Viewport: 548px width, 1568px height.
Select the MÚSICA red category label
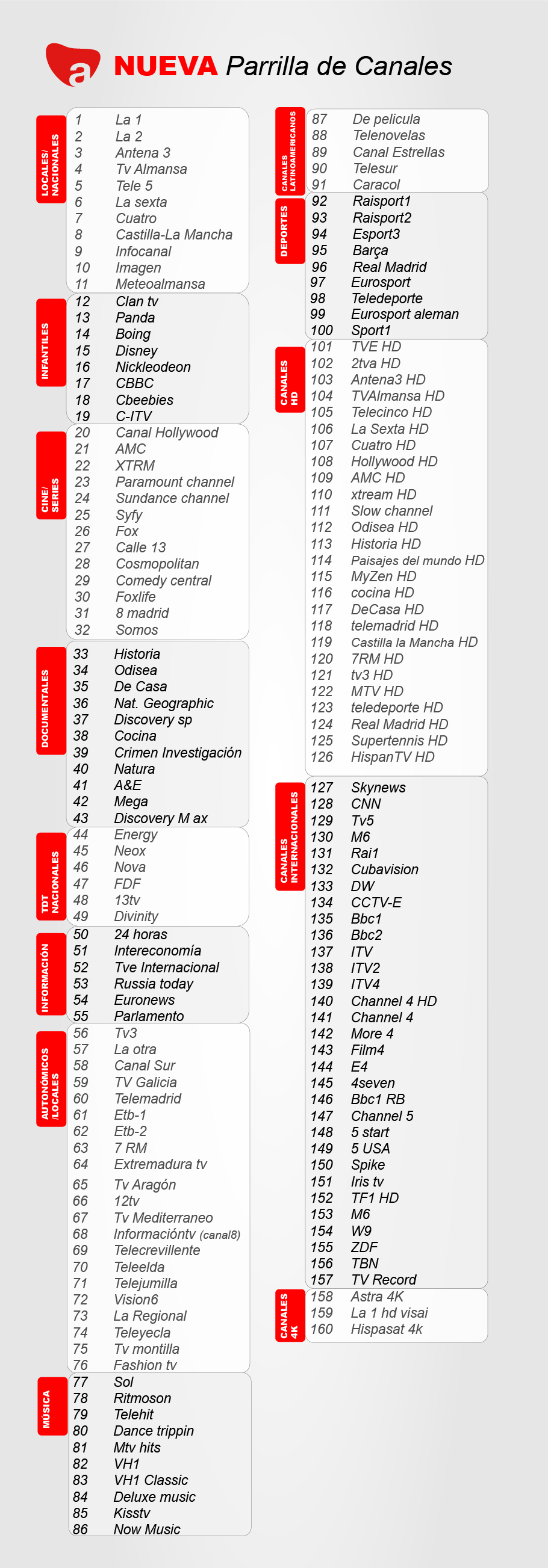click(x=52, y=1406)
